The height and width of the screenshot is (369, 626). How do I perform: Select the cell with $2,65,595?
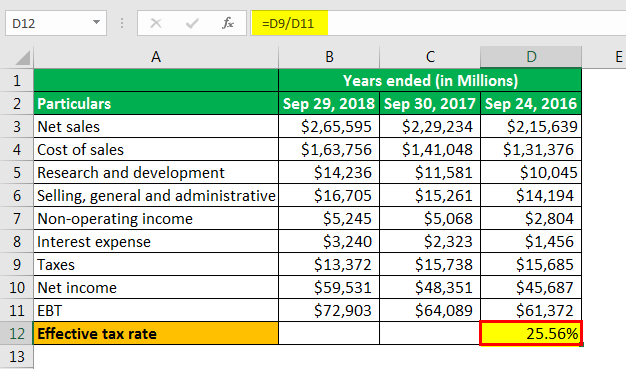point(329,127)
